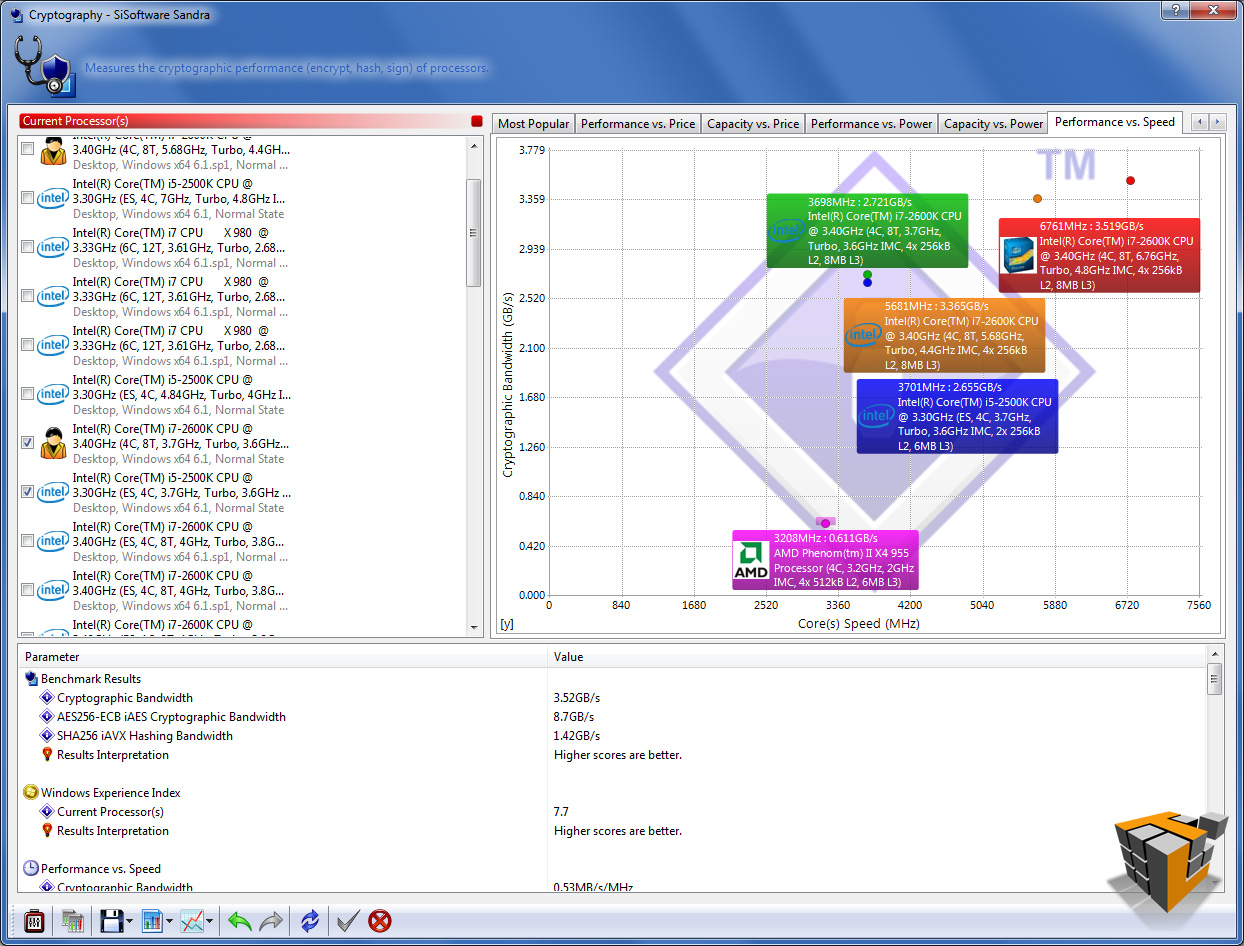The height and width of the screenshot is (946, 1244).
Task: Click user avatar icon on i7-2600K 3.7GHz row
Action: coord(53,443)
